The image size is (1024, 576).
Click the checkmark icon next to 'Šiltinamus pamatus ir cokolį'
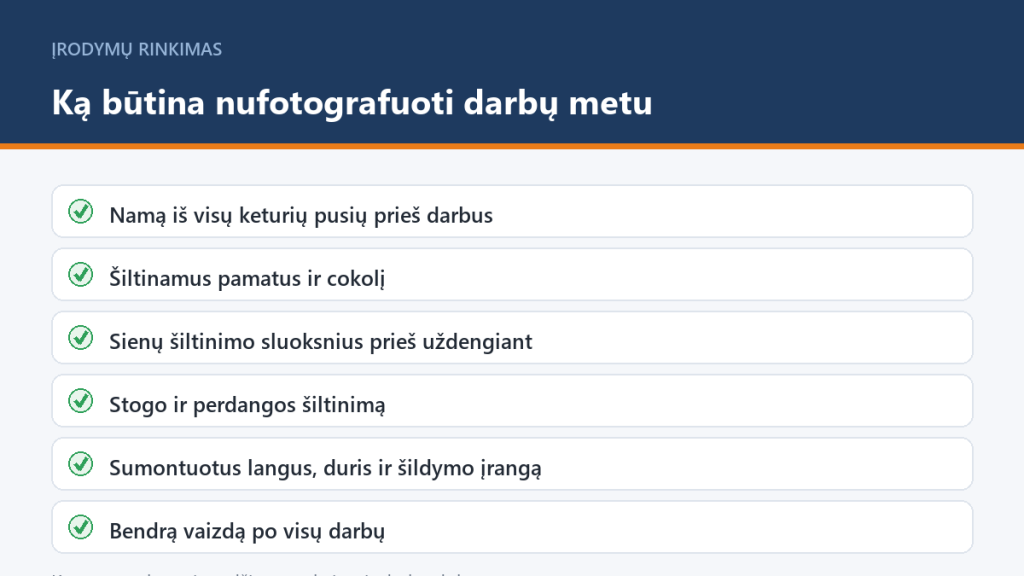80,275
